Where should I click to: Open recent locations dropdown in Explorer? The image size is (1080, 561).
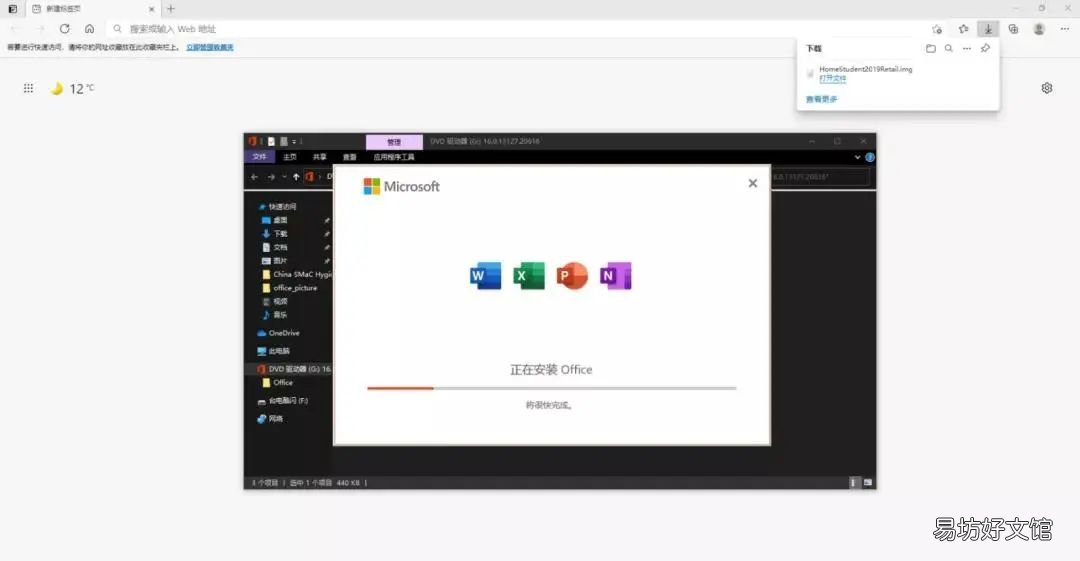284,177
